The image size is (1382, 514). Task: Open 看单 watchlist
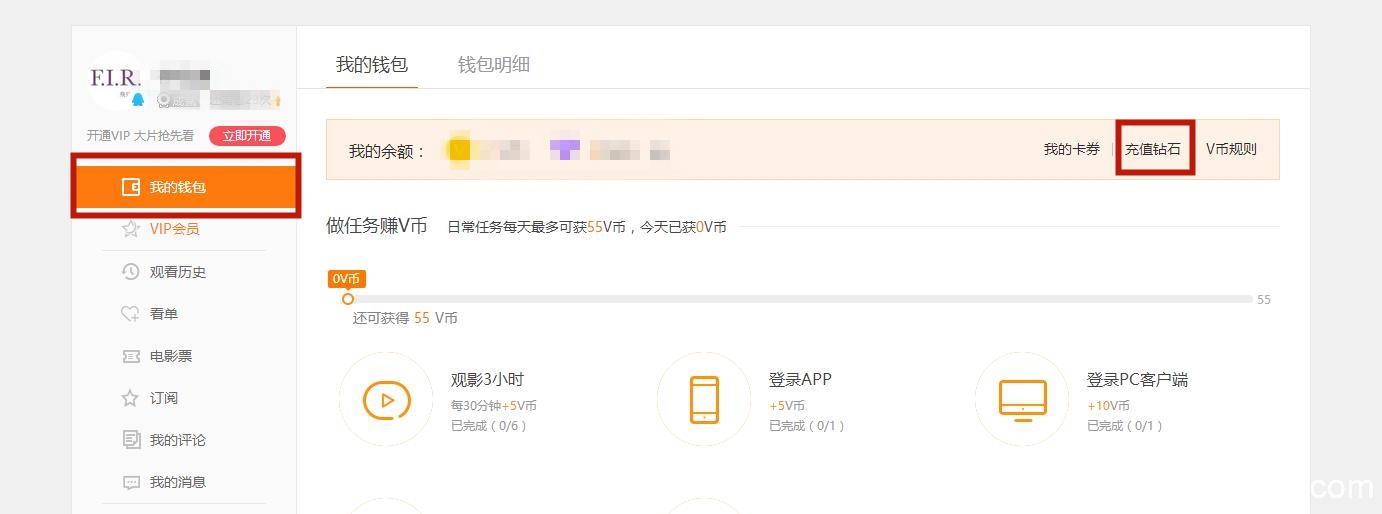[x=163, y=314]
